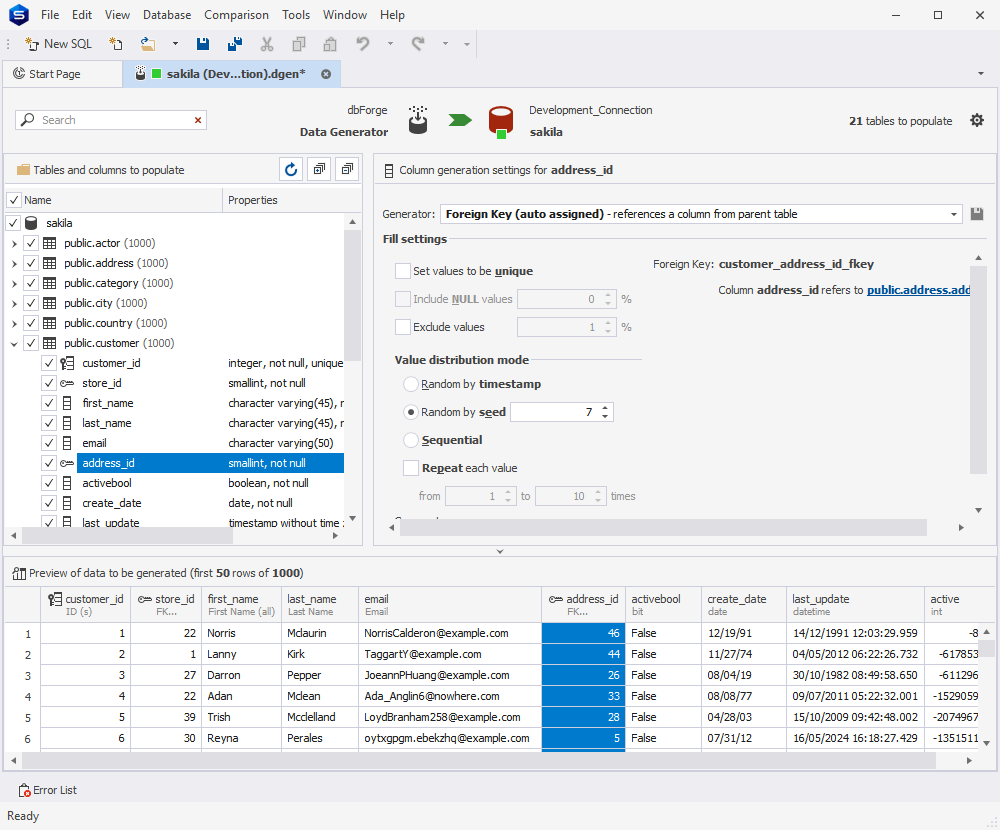Expand the public.city table node
Image resolution: width=1000 pixels, height=830 pixels.
pos(14,303)
